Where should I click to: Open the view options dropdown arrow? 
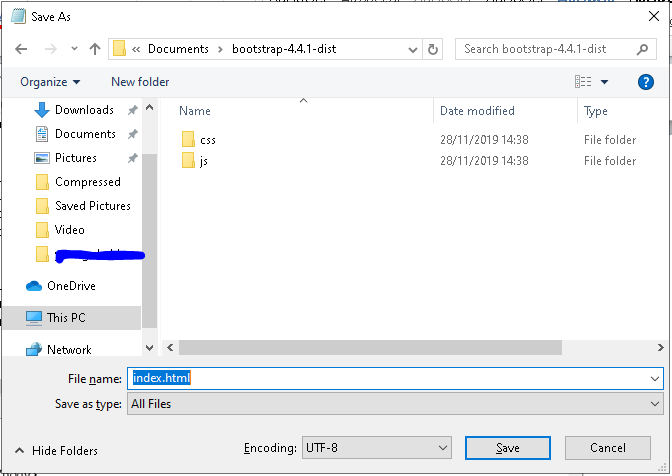tap(604, 82)
